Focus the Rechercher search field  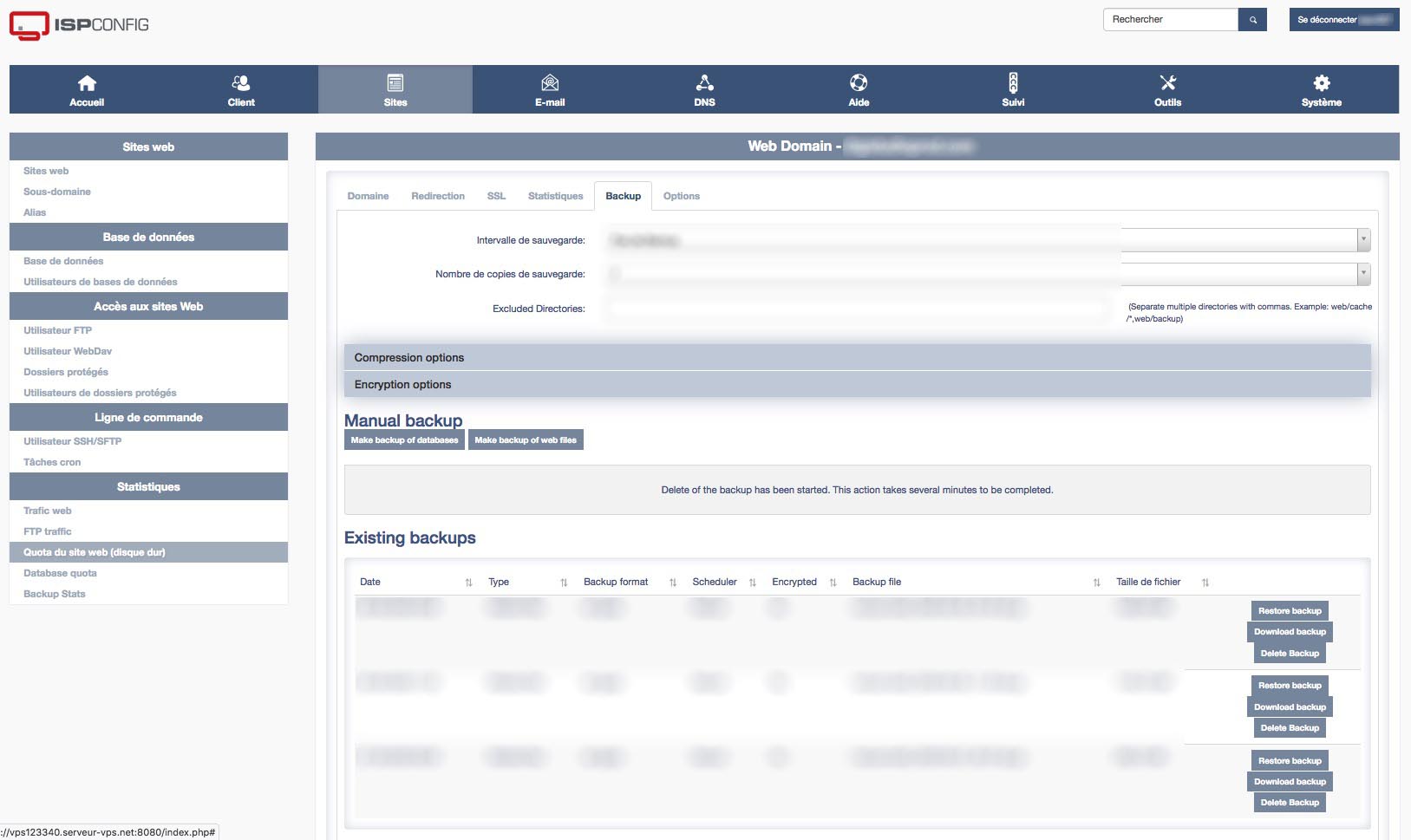click(x=1171, y=20)
